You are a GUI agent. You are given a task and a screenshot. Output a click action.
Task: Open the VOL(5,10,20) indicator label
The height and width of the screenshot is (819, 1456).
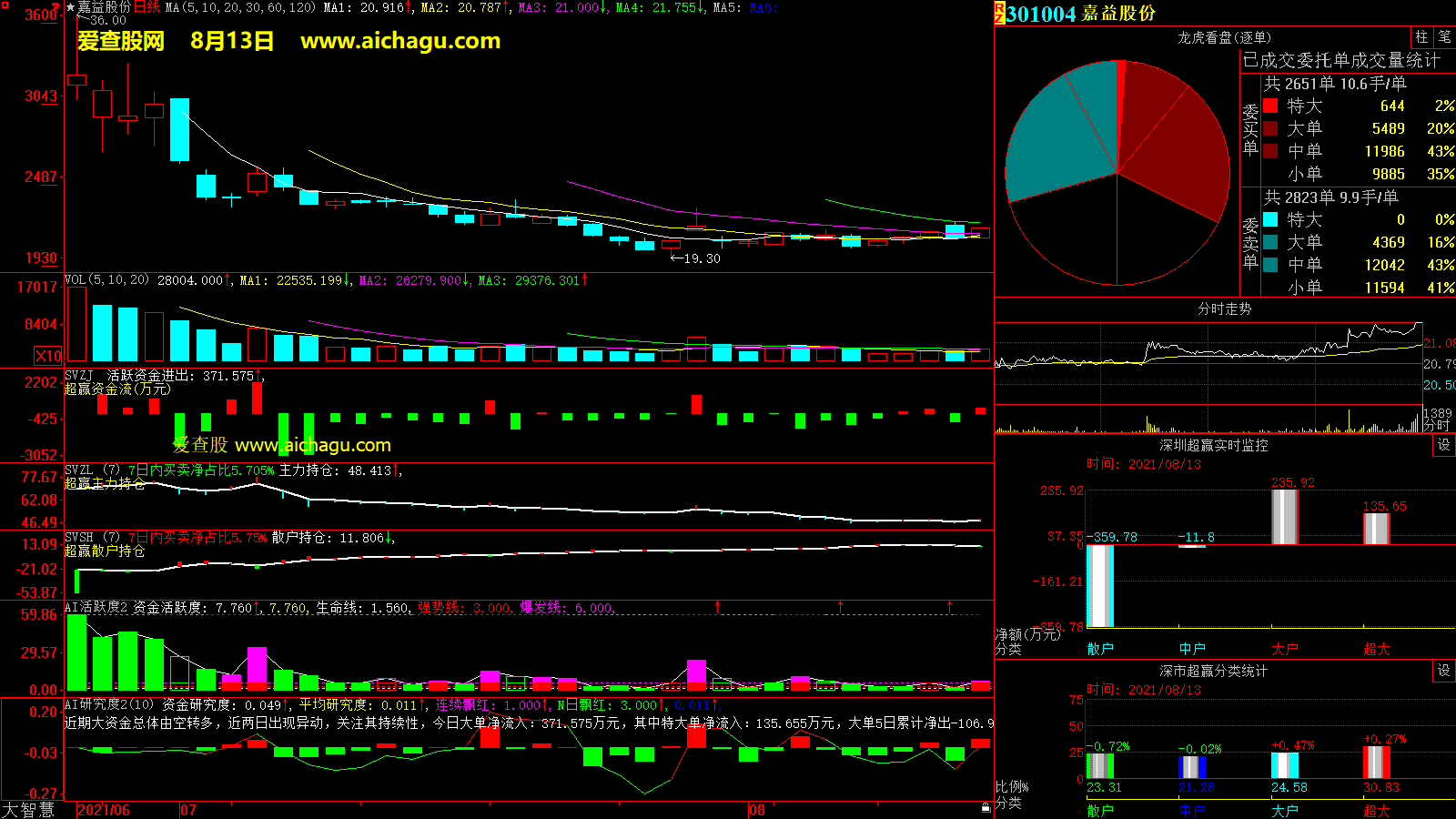[106, 280]
